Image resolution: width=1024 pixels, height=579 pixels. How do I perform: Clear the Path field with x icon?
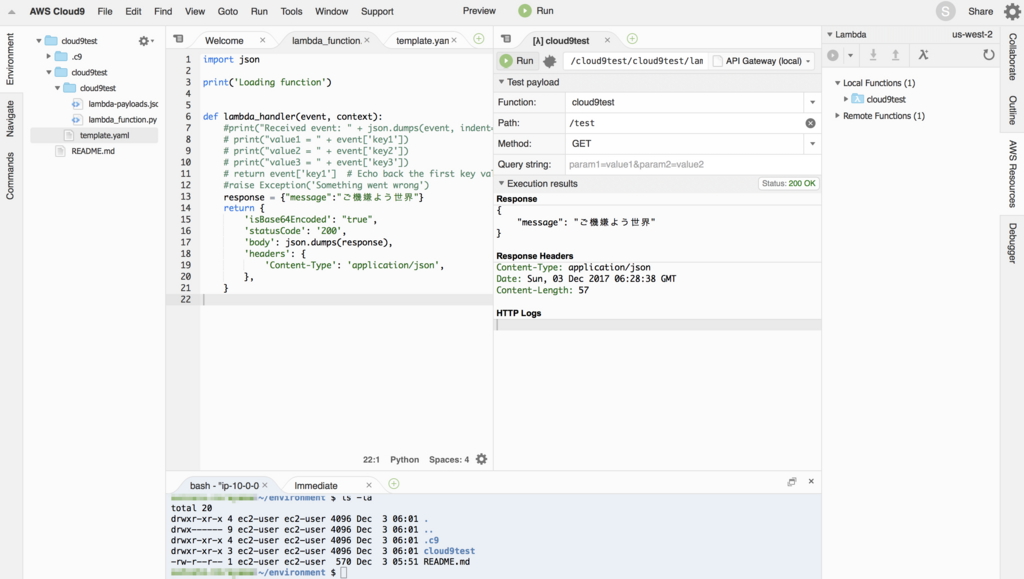tap(810, 123)
